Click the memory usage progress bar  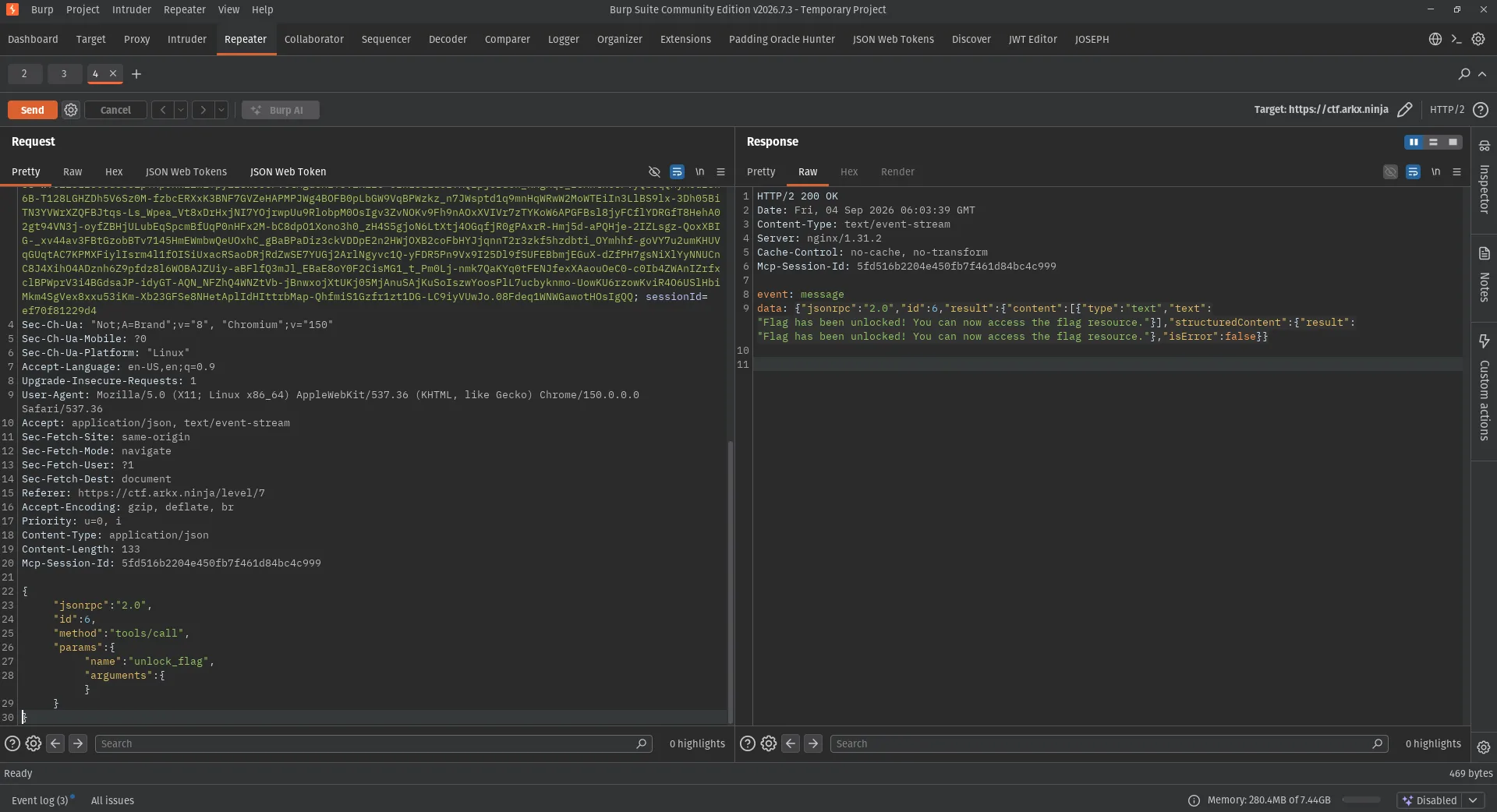coord(1361,800)
